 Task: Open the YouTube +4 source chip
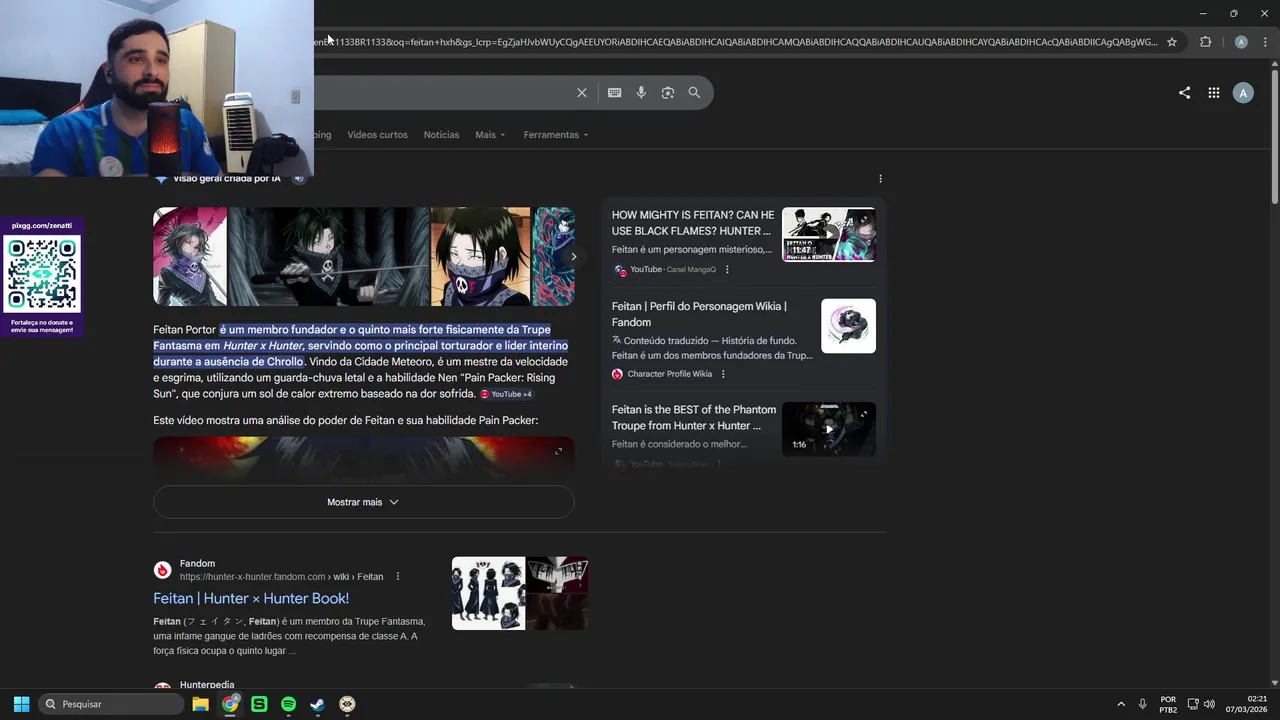click(x=506, y=394)
